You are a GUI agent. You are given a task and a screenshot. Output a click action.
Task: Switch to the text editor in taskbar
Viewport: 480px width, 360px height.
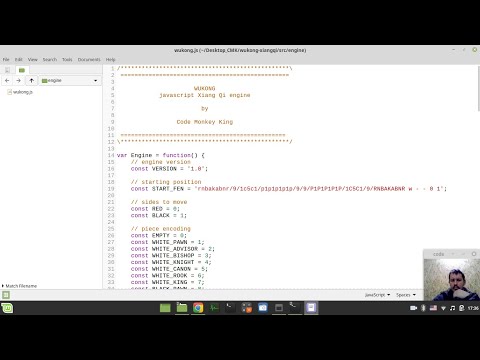point(311,308)
